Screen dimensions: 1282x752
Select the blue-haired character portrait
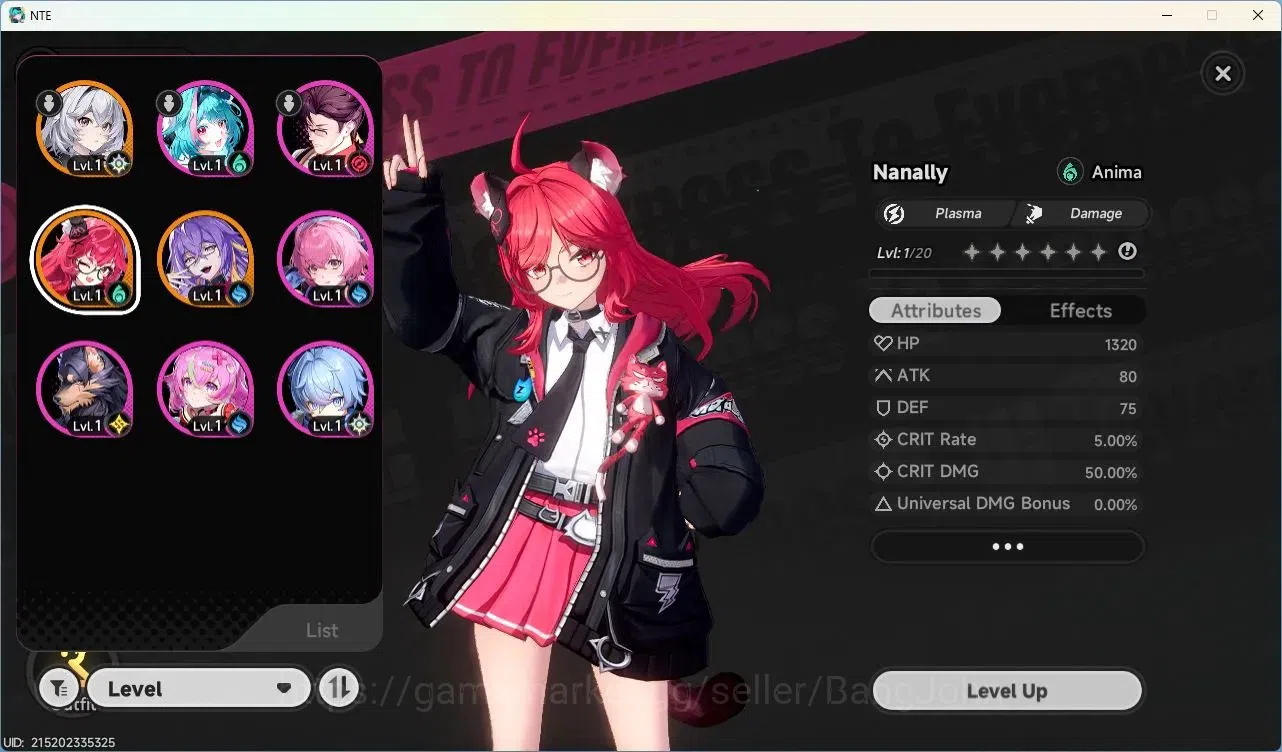point(325,389)
